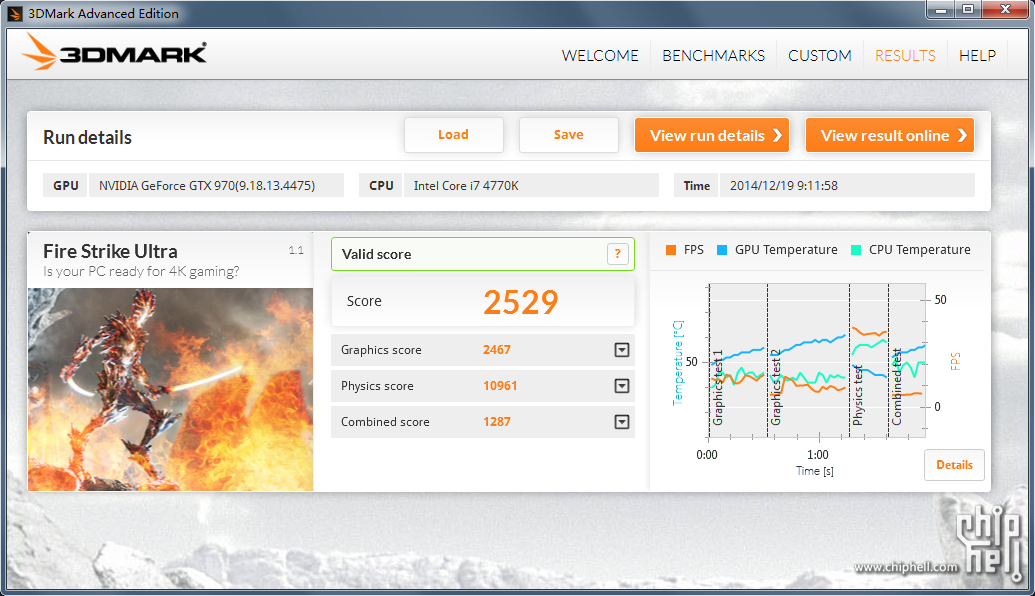The image size is (1035, 596).
Task: Click the Fire Strike Ultra thumbnail image
Action: click(170, 389)
